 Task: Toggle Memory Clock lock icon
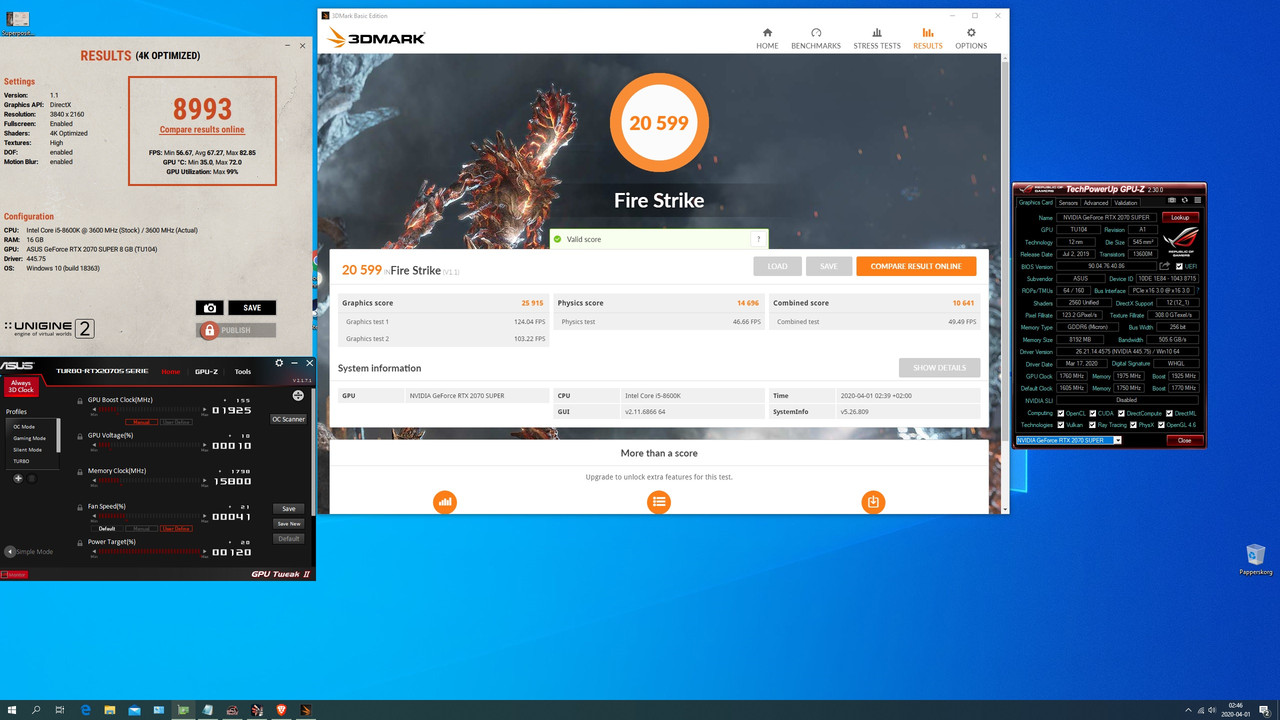point(80,472)
